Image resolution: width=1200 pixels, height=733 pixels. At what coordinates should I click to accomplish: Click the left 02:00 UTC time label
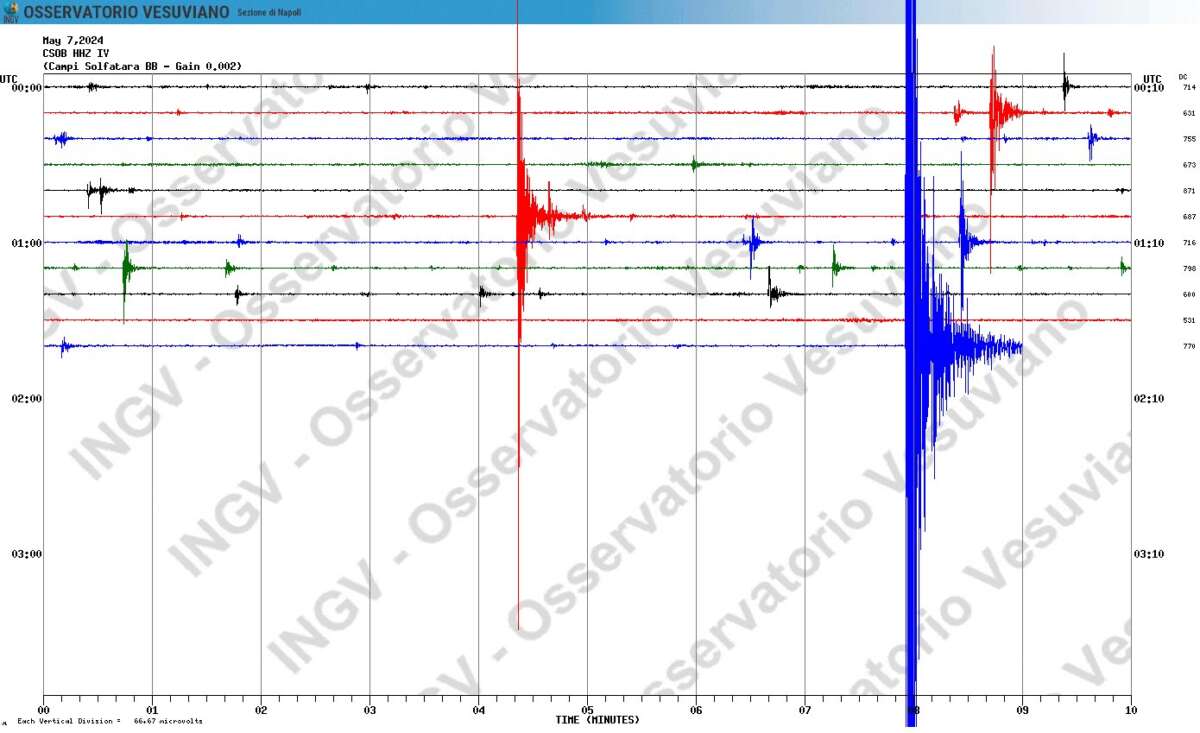(27, 399)
